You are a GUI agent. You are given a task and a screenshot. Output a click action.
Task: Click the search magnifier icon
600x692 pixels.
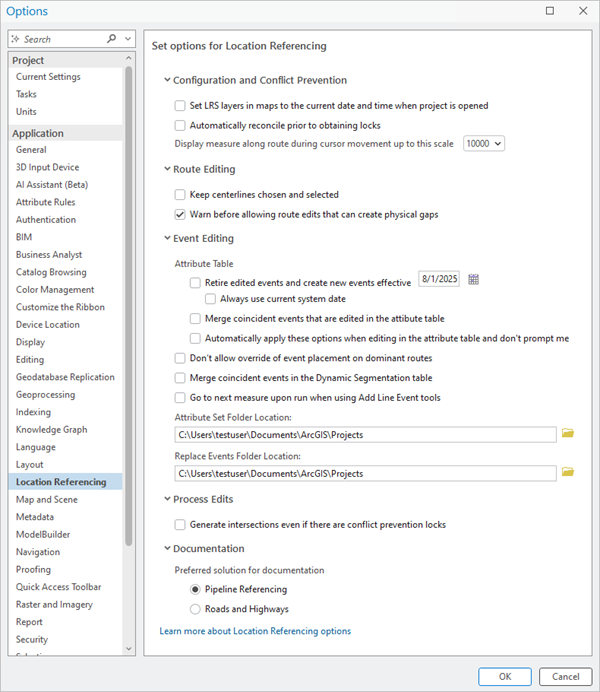tap(112, 39)
